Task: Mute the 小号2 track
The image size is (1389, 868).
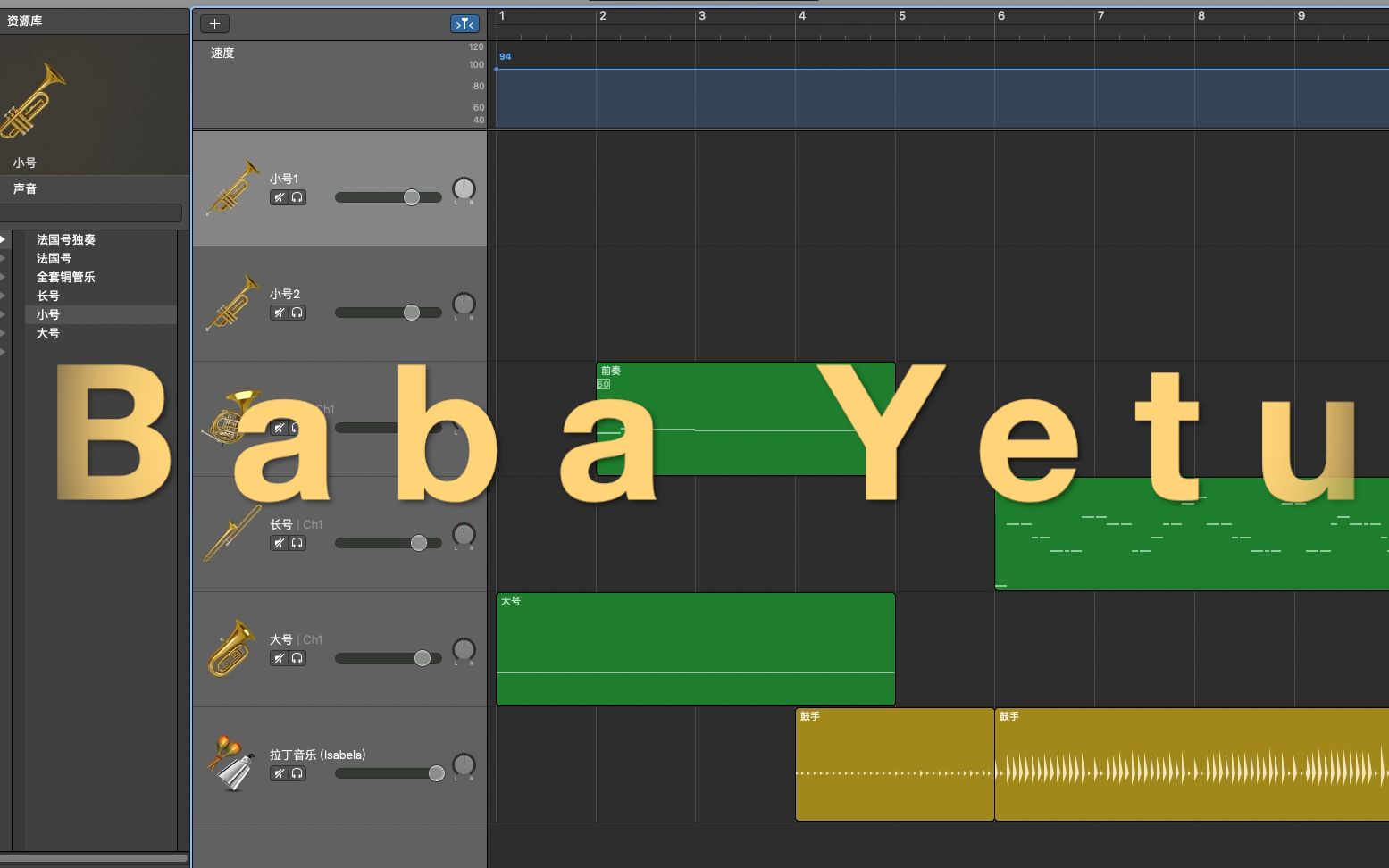Action: tap(280, 313)
